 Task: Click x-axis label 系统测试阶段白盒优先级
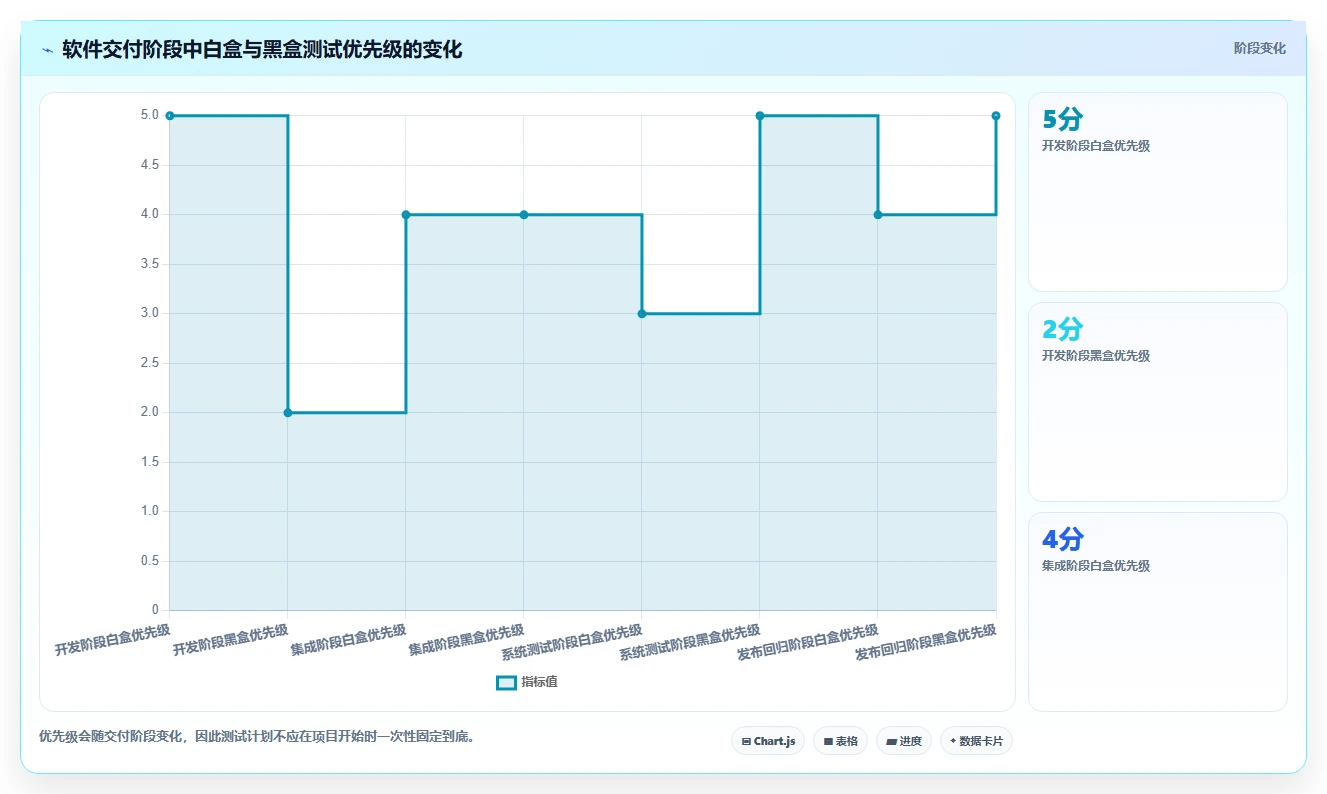572,643
